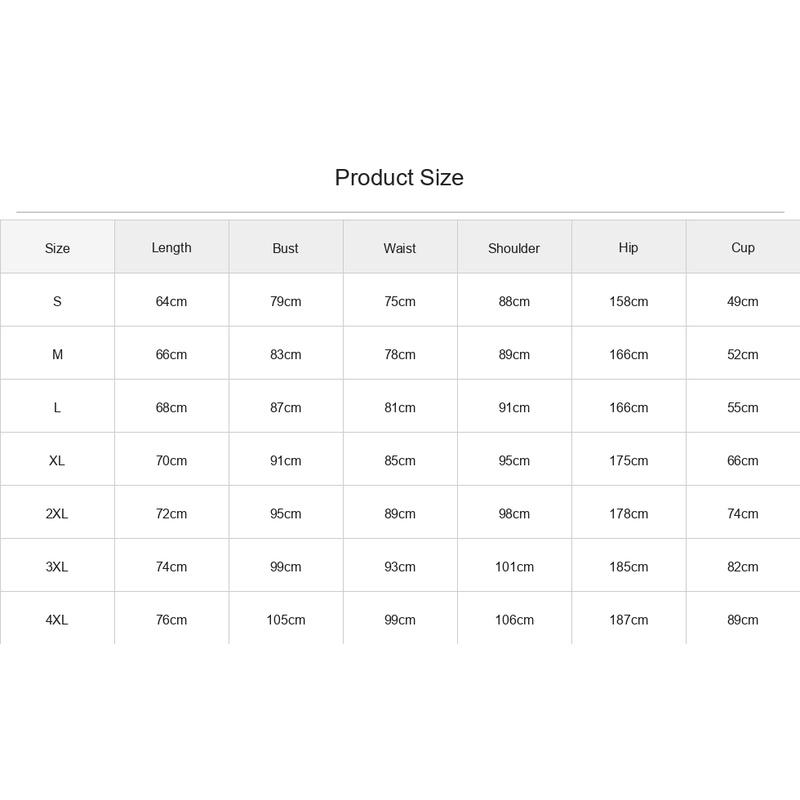Click the 187cm hip cell
Screen dimensions: 800x800
[629, 619]
